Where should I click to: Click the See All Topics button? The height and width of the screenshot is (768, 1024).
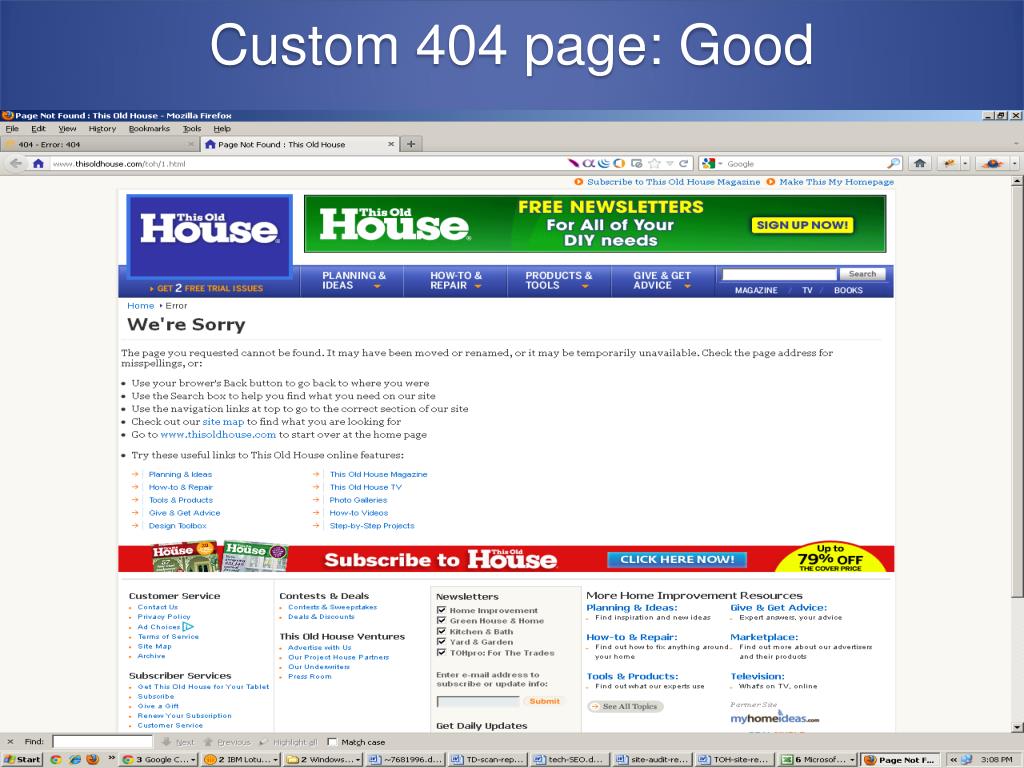point(625,707)
